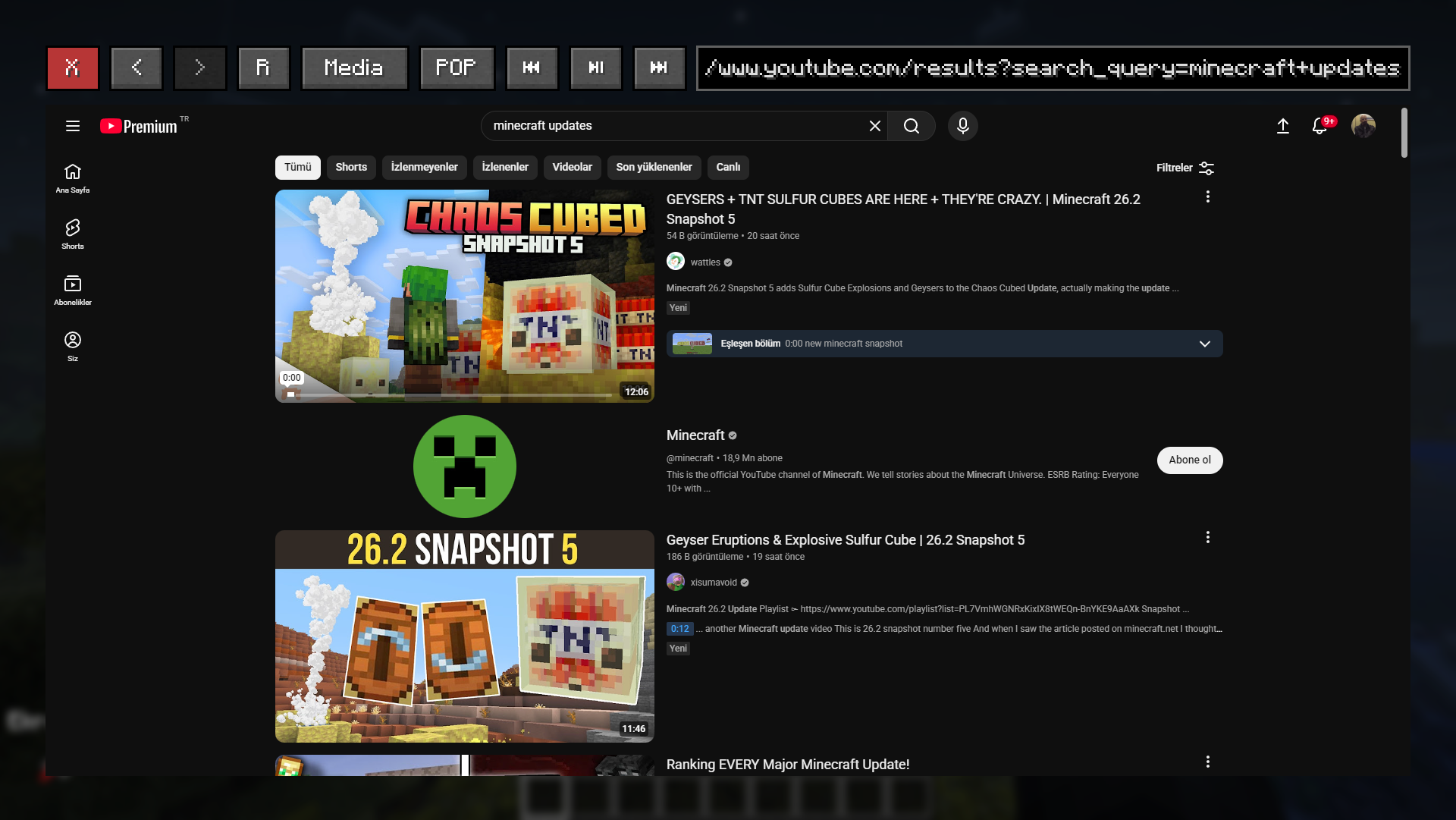Open the 26.2 Snapshot 5 thumbnail

click(465, 636)
